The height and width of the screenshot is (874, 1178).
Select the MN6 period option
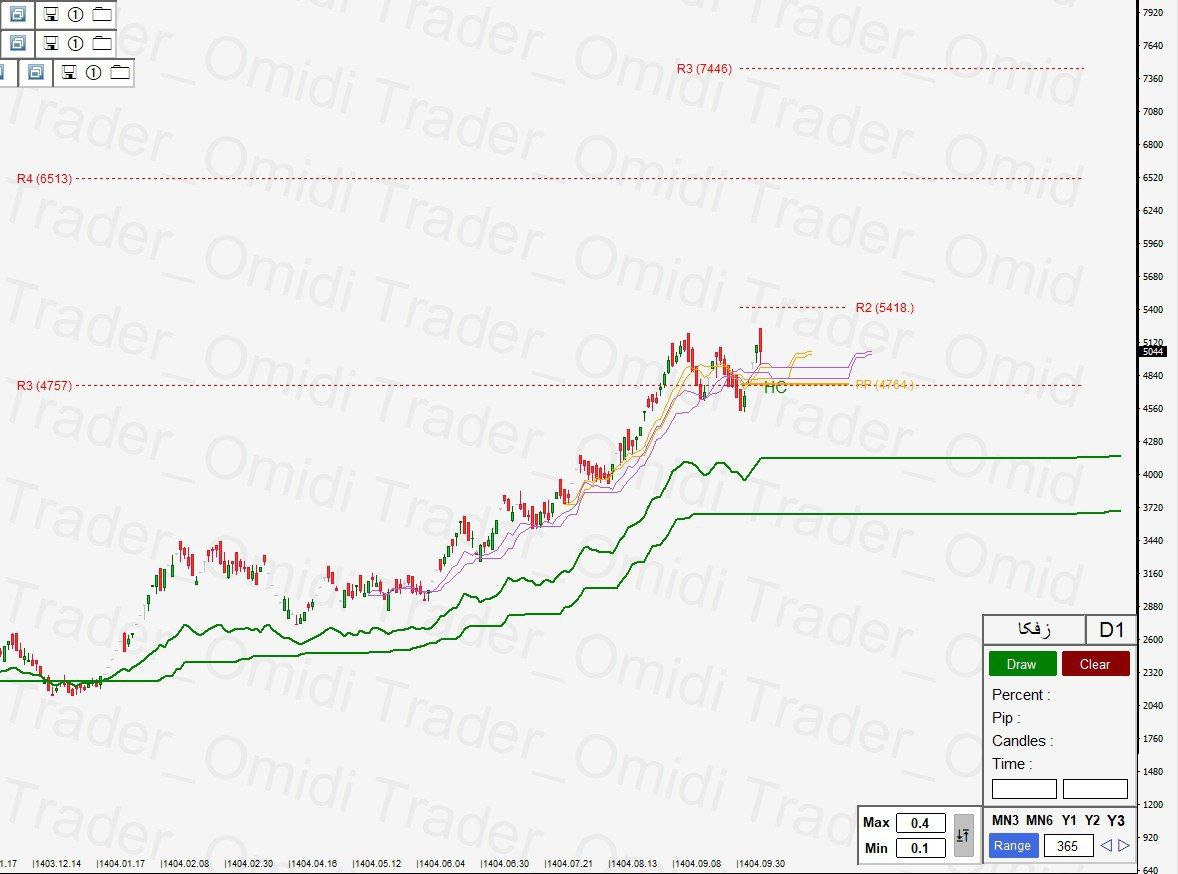pos(1040,820)
